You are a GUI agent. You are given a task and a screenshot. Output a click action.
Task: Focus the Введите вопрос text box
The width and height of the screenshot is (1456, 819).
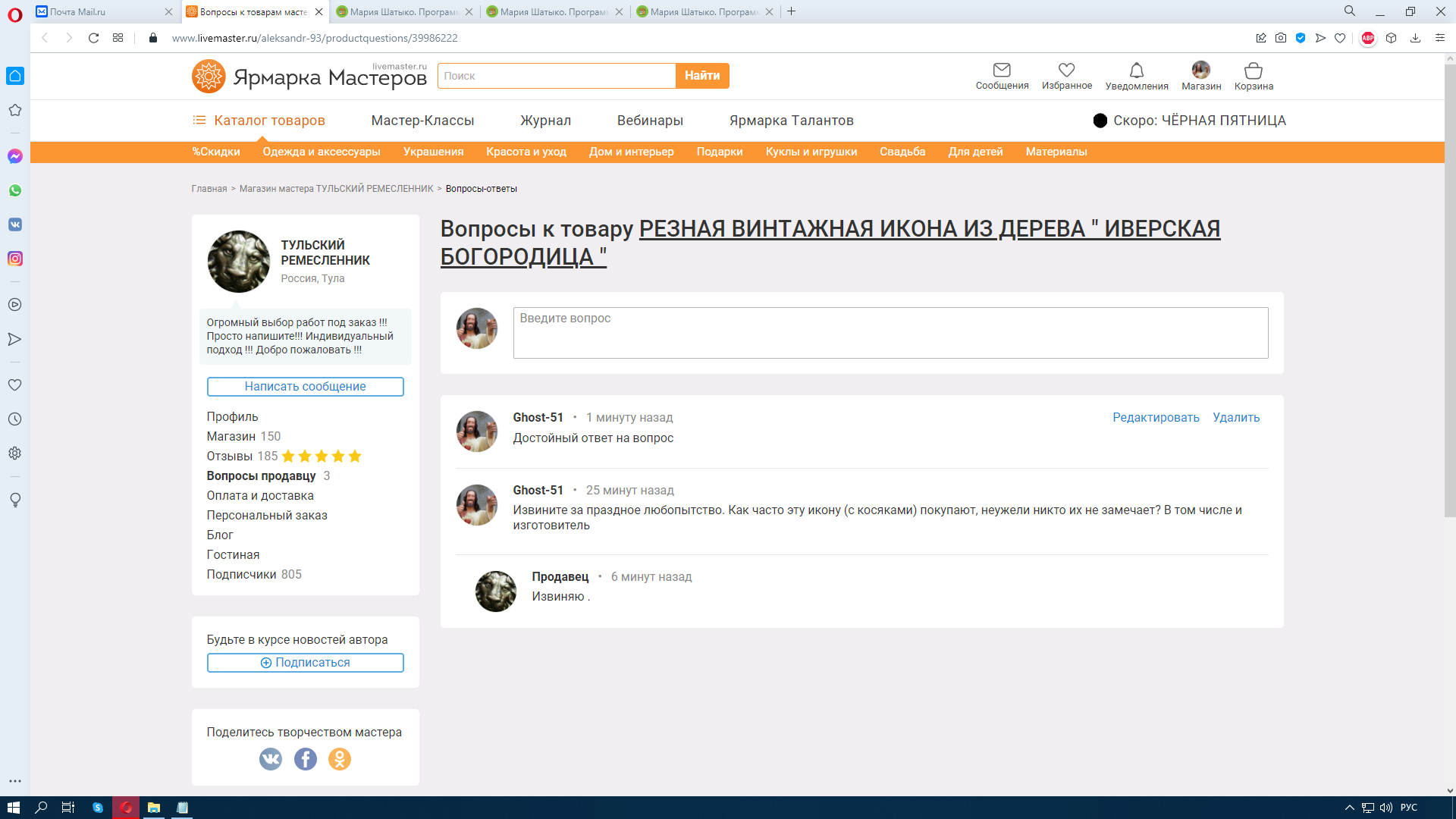point(890,333)
